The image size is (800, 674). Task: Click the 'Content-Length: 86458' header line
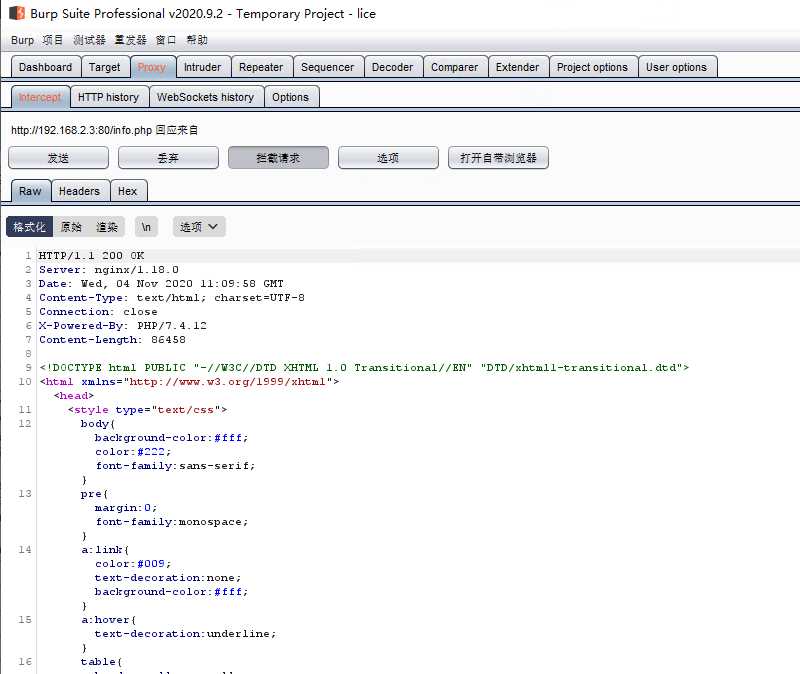[x=112, y=340]
